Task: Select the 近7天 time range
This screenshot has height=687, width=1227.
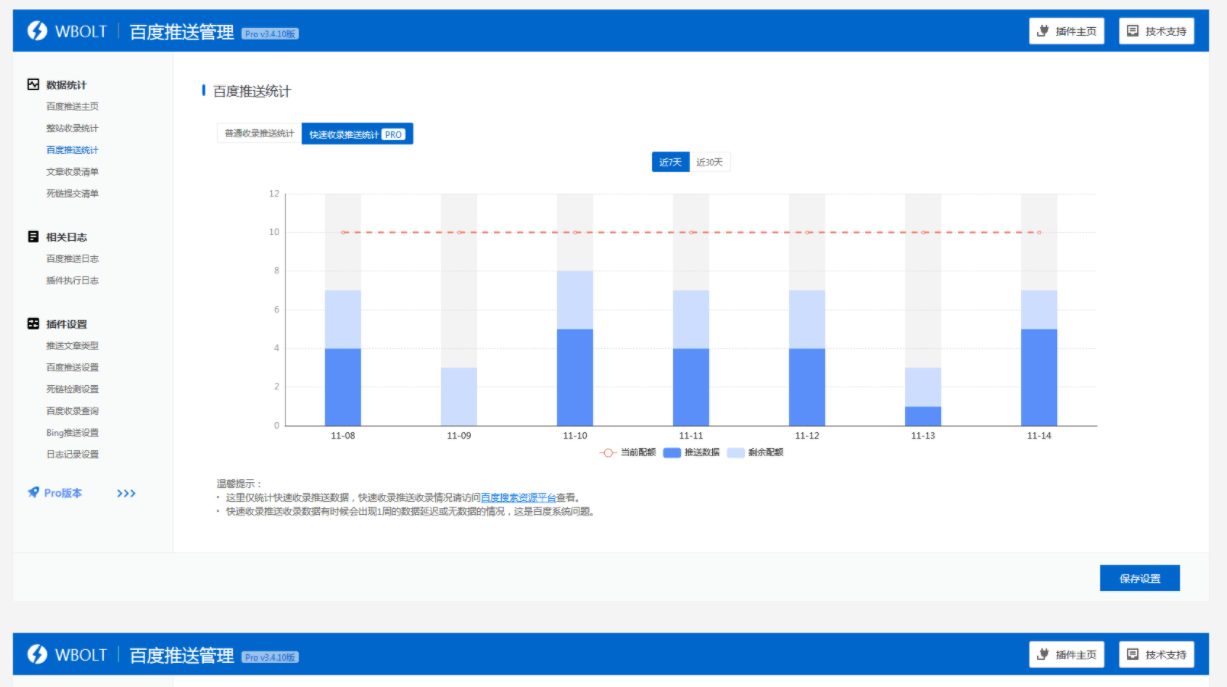Action: pyautogui.click(x=670, y=162)
